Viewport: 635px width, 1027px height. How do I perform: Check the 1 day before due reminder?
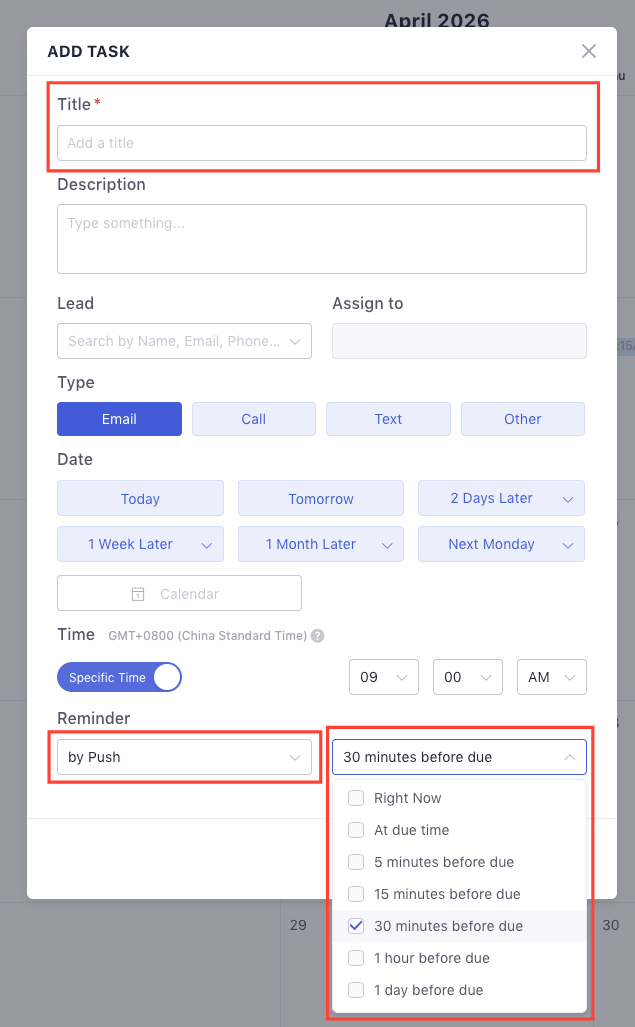pos(356,990)
